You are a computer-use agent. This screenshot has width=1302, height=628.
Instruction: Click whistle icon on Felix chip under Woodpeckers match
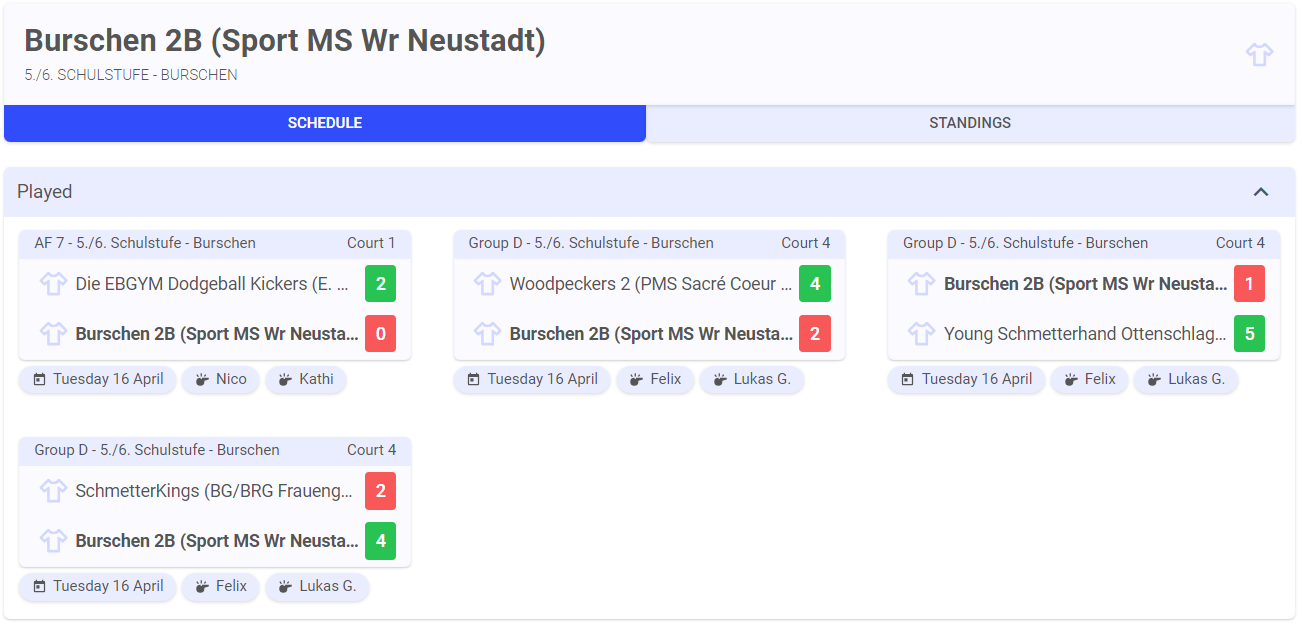pos(636,380)
